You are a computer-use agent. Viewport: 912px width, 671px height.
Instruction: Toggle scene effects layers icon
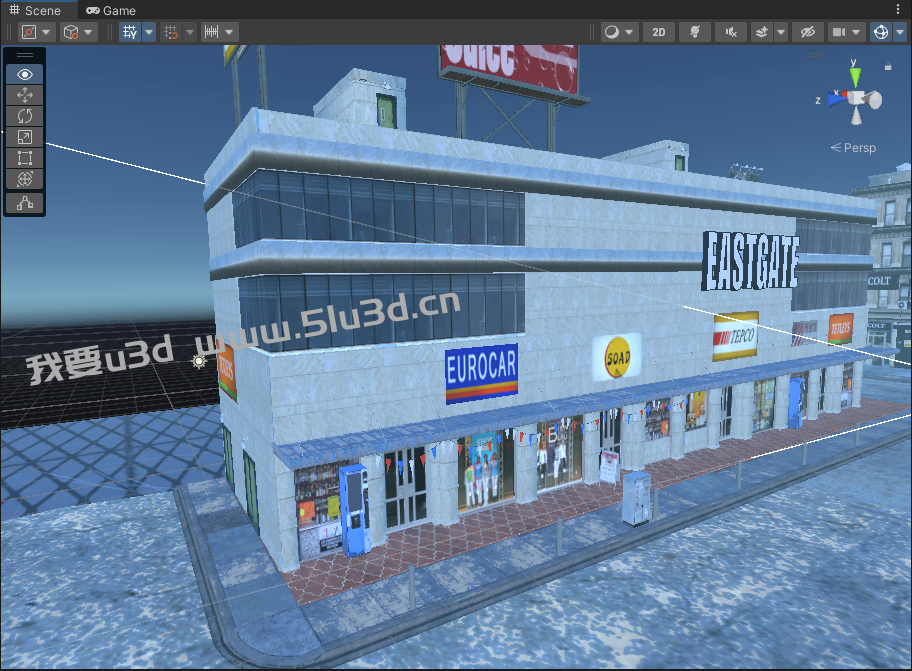pos(761,32)
